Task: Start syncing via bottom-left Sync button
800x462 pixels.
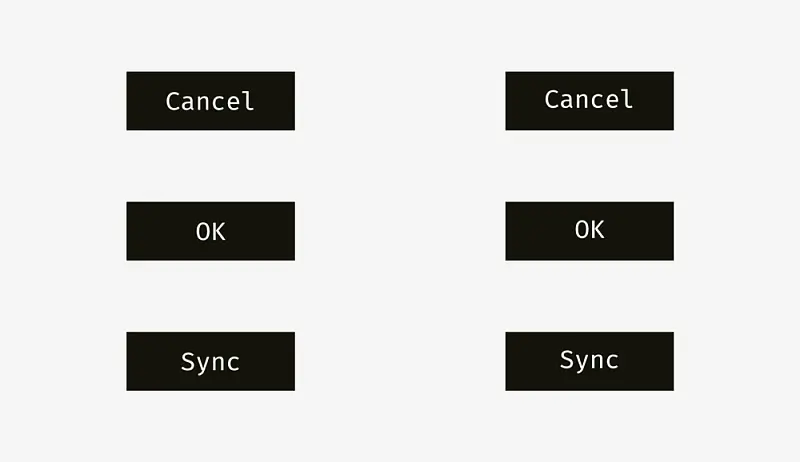Action: coord(211,362)
